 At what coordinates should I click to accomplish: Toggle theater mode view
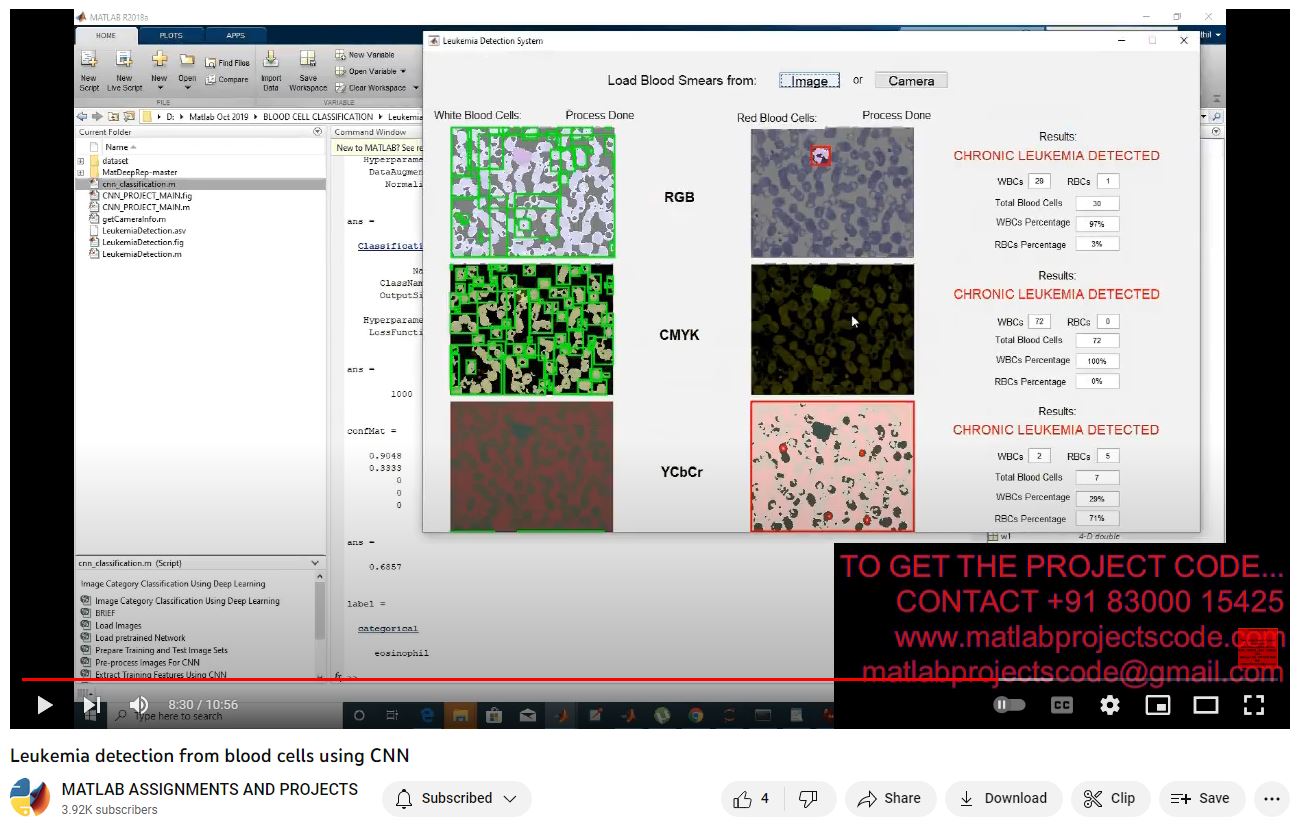coord(1206,705)
